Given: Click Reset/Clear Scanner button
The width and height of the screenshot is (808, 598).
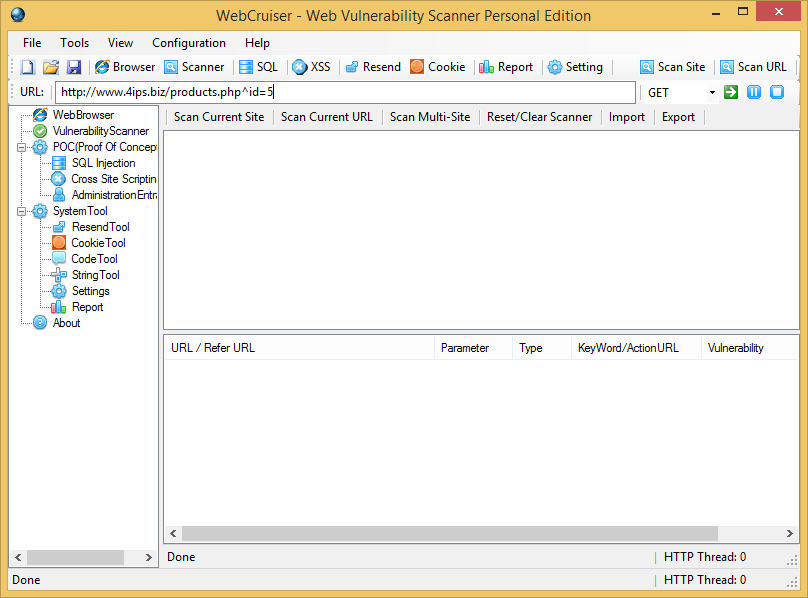Looking at the screenshot, I should [540, 117].
